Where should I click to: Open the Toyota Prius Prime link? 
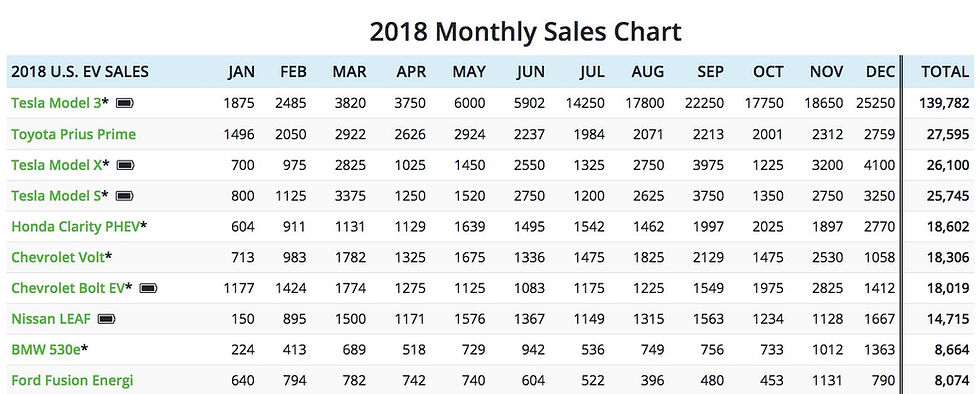coord(74,134)
